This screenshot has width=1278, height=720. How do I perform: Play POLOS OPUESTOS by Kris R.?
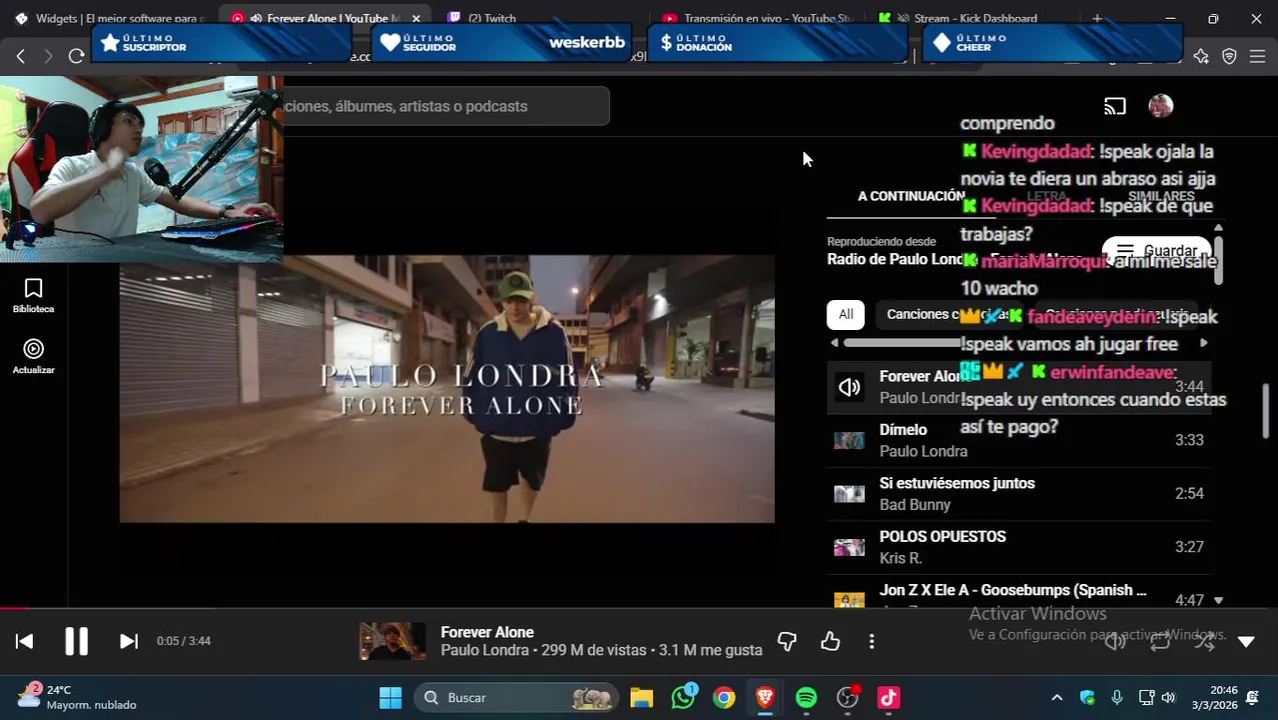coord(1019,547)
